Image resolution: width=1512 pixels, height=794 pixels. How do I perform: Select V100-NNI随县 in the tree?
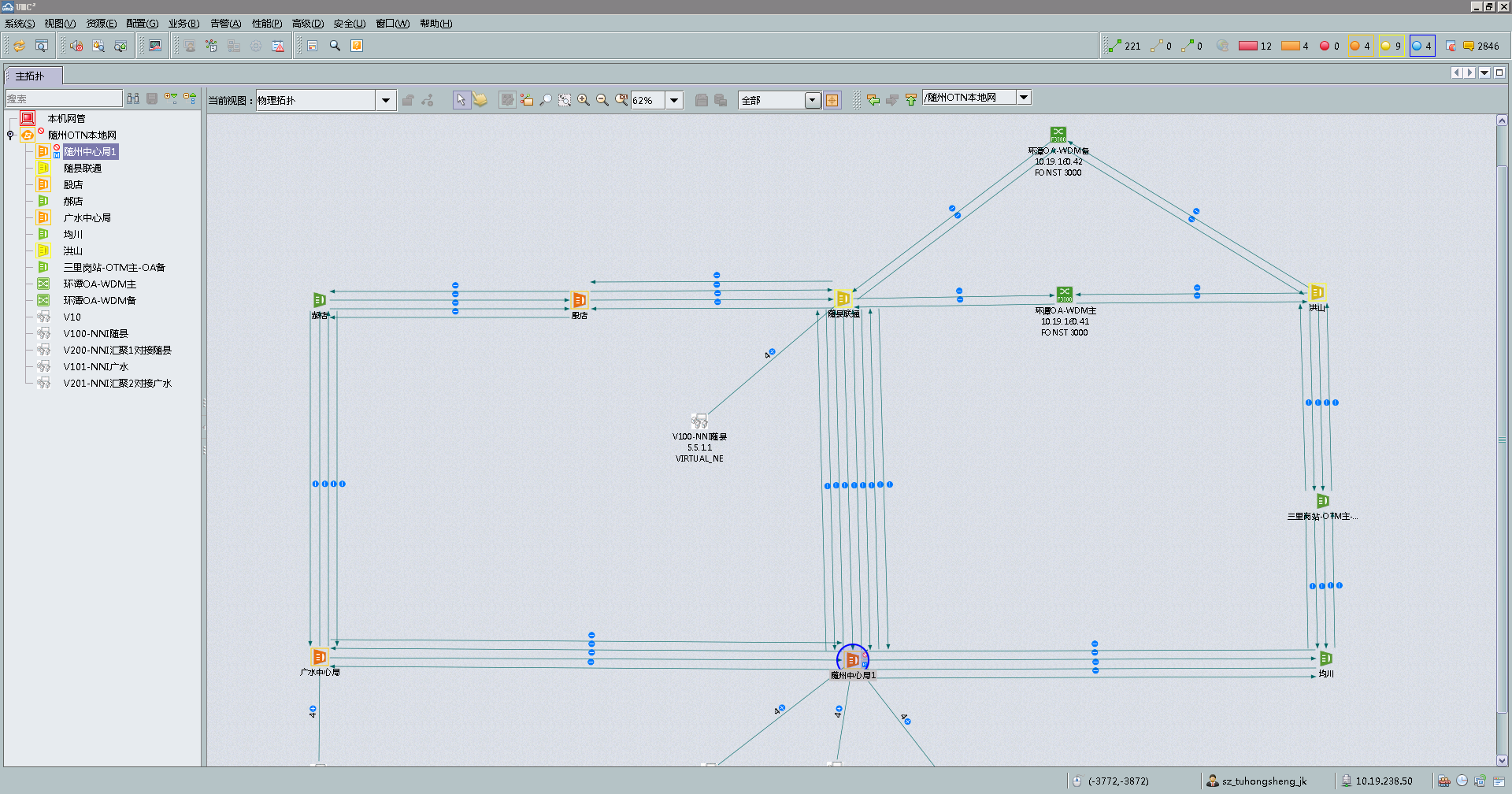click(95, 333)
